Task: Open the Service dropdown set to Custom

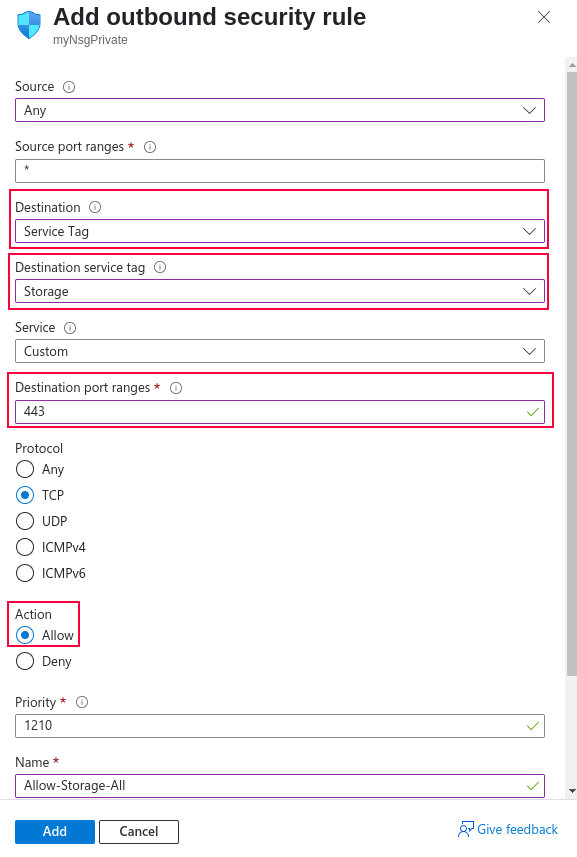Action: coord(280,351)
